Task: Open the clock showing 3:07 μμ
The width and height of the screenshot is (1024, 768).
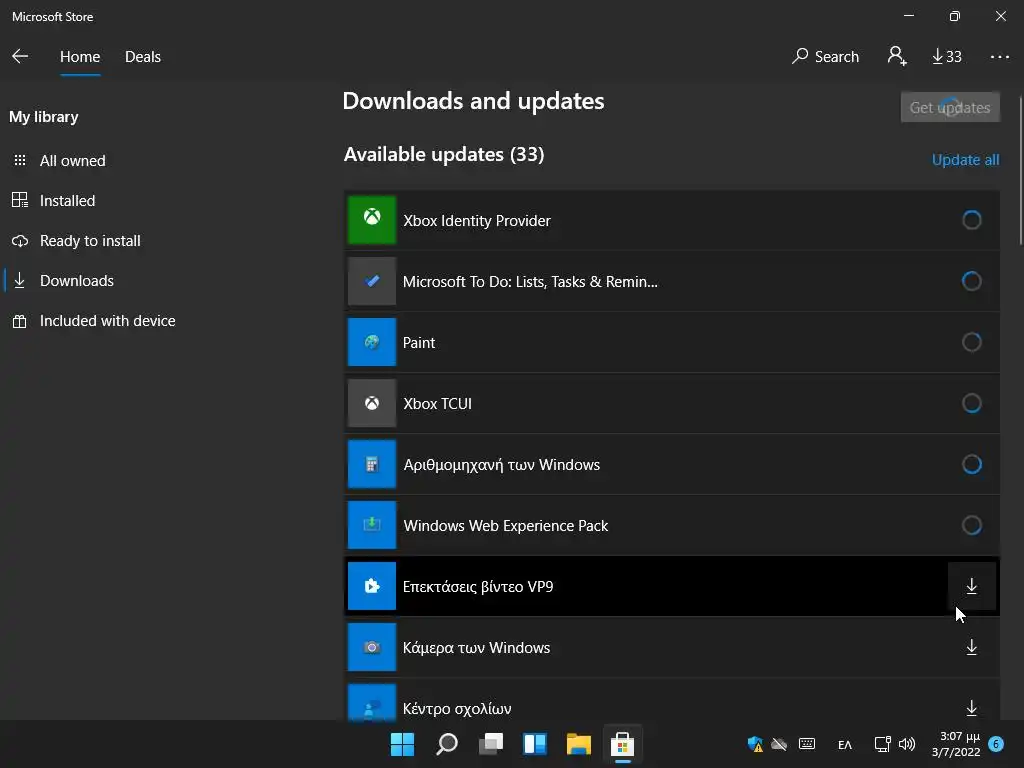Action: coord(956,744)
